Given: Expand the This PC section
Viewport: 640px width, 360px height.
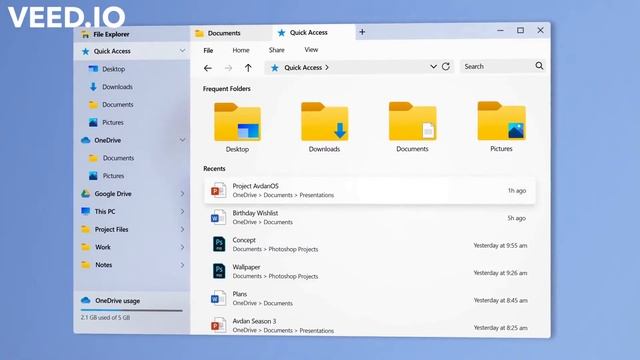Looking at the screenshot, I should [182, 211].
